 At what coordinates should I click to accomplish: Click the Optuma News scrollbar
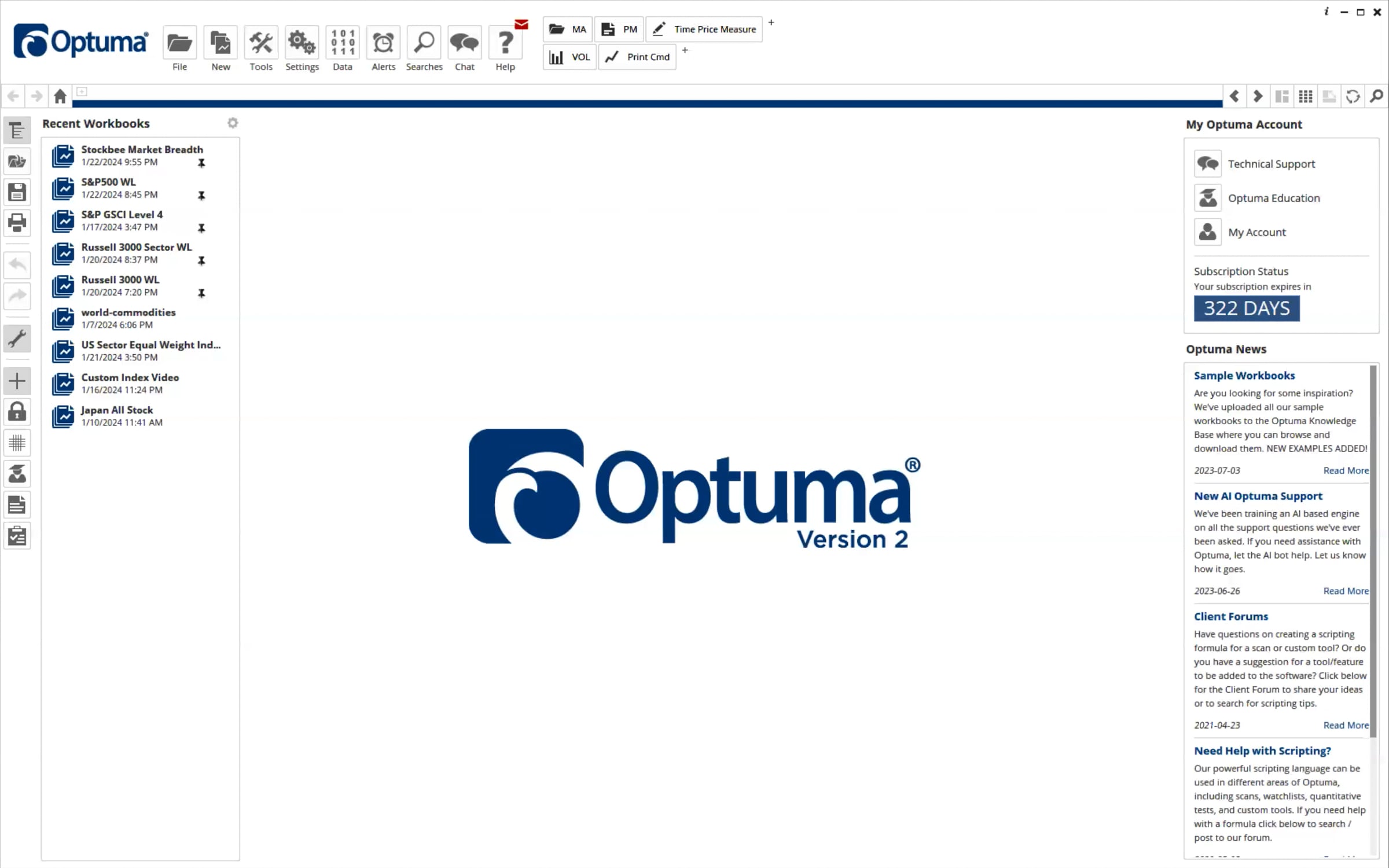tap(1373, 551)
